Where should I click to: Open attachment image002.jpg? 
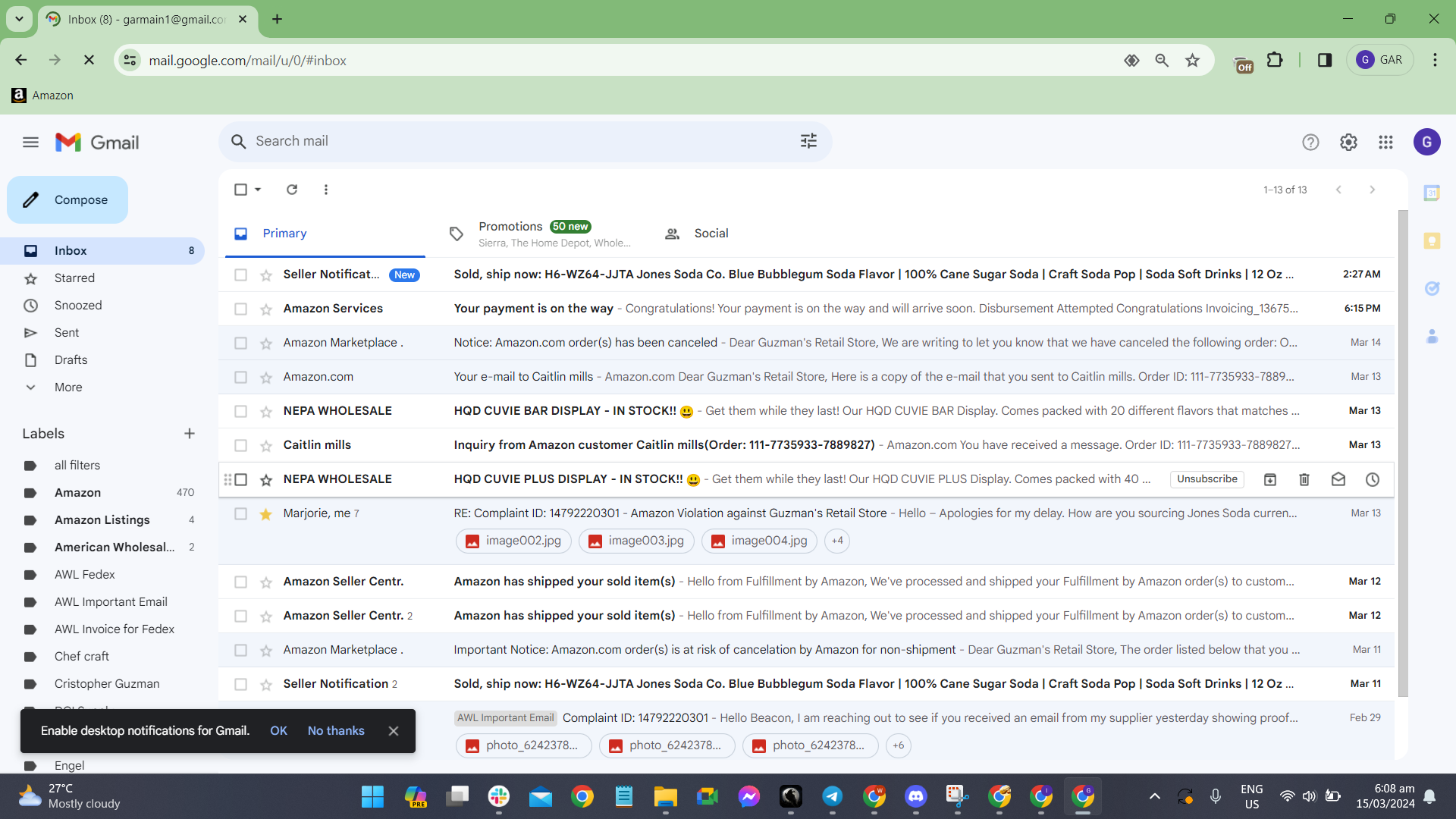[513, 541]
